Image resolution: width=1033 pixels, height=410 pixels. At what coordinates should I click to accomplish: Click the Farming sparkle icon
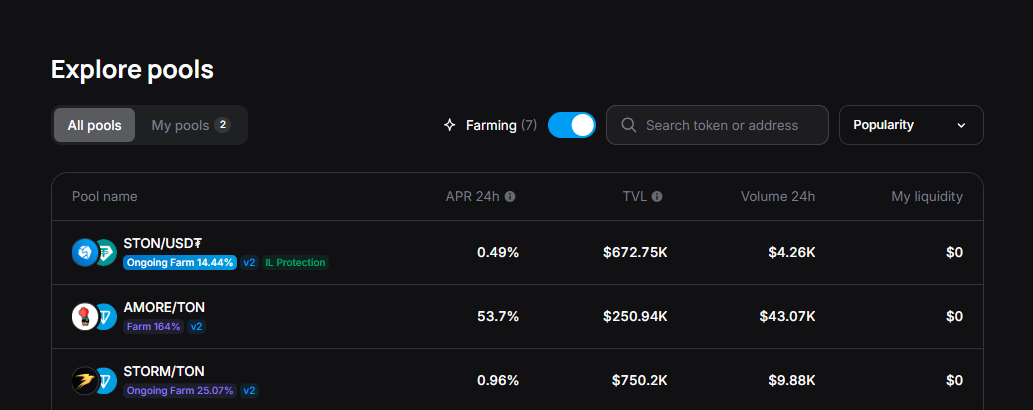tap(450, 125)
